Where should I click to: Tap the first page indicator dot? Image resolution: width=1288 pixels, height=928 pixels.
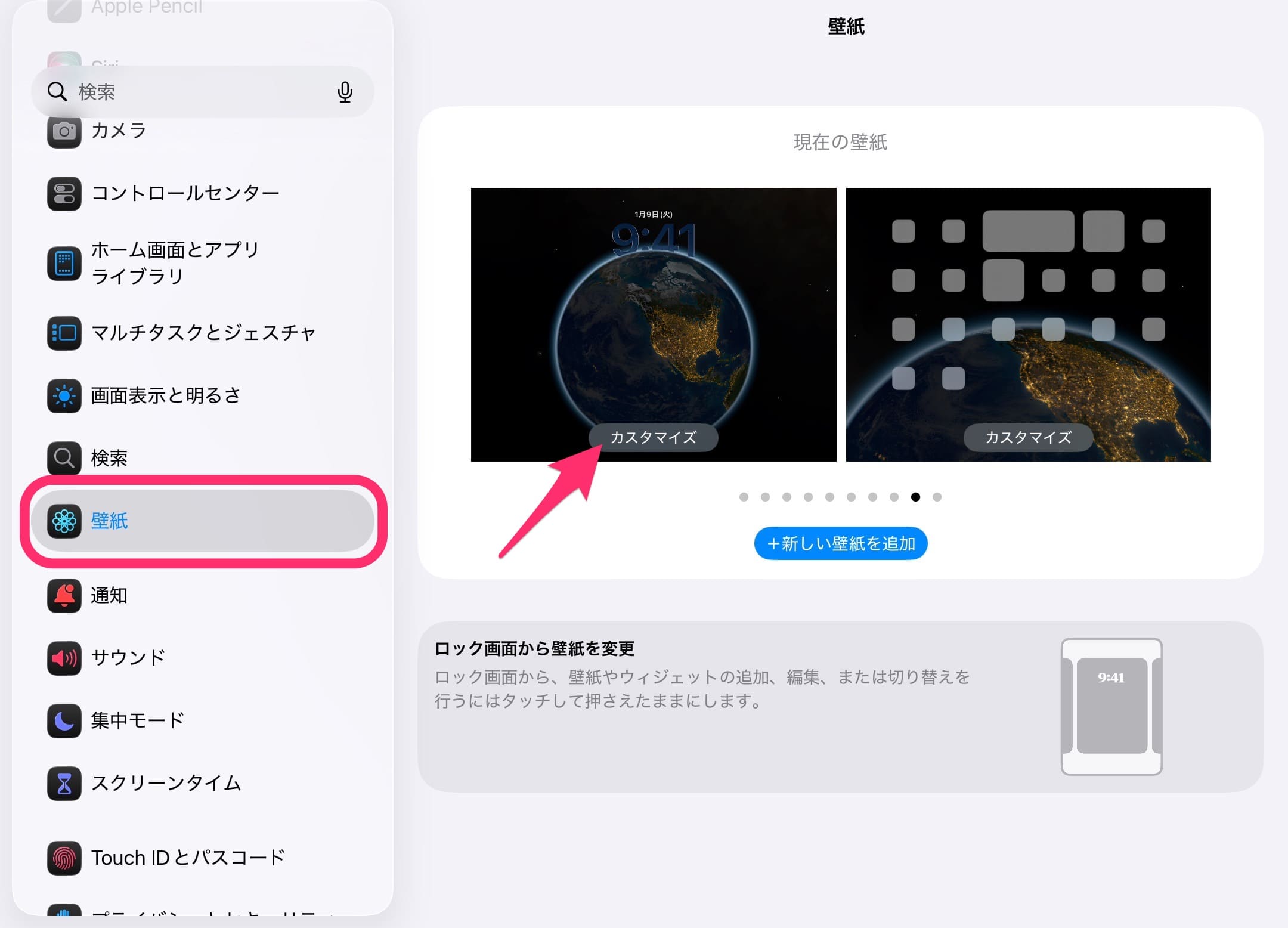744,497
